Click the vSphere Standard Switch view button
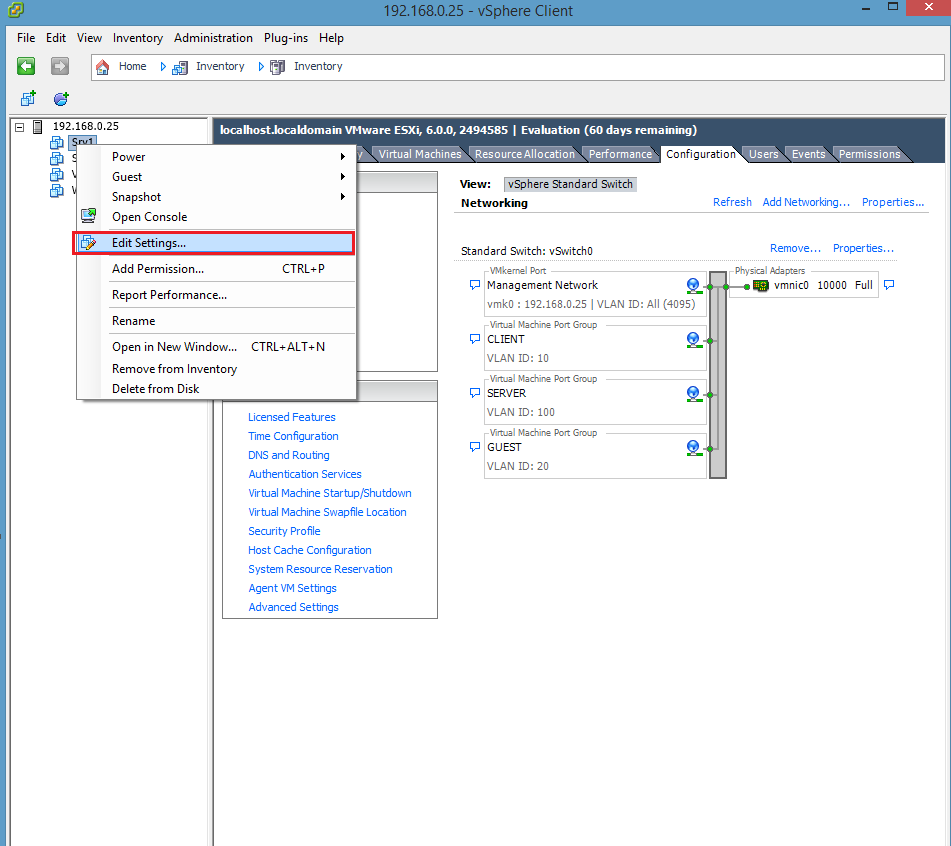The image size is (951, 846). [x=570, y=184]
